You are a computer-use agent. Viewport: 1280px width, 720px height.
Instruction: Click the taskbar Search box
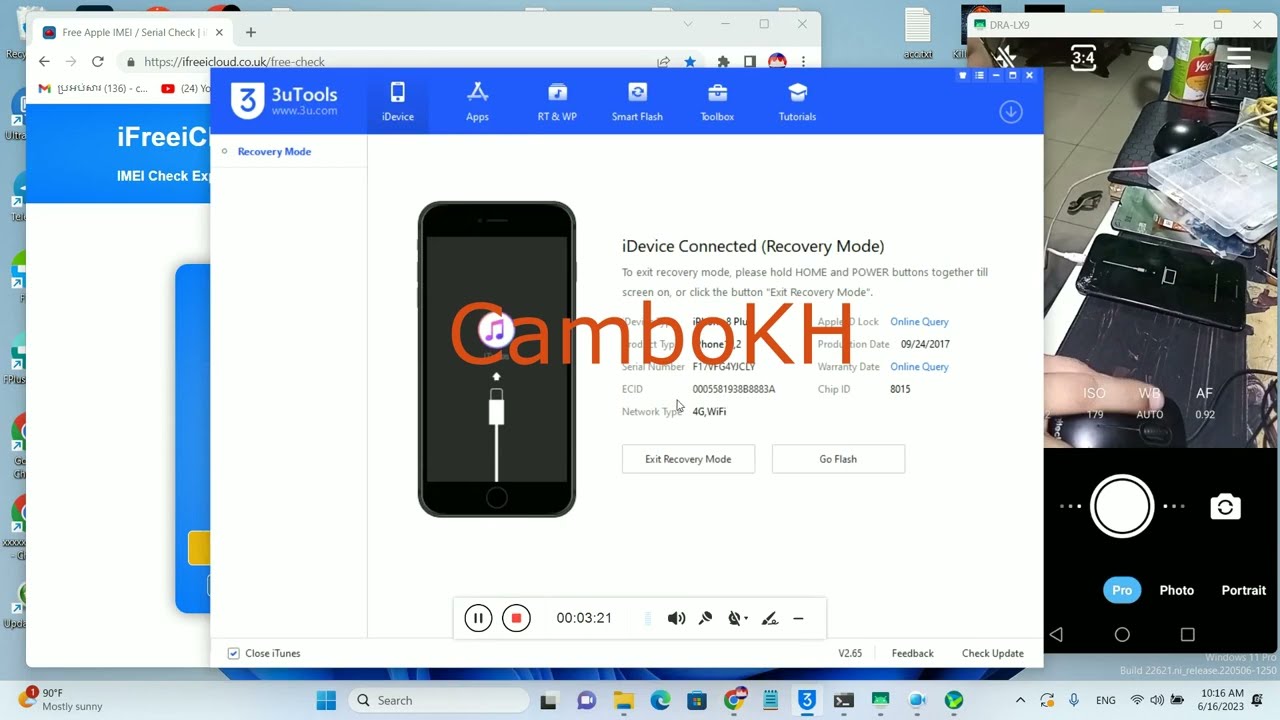click(438, 700)
